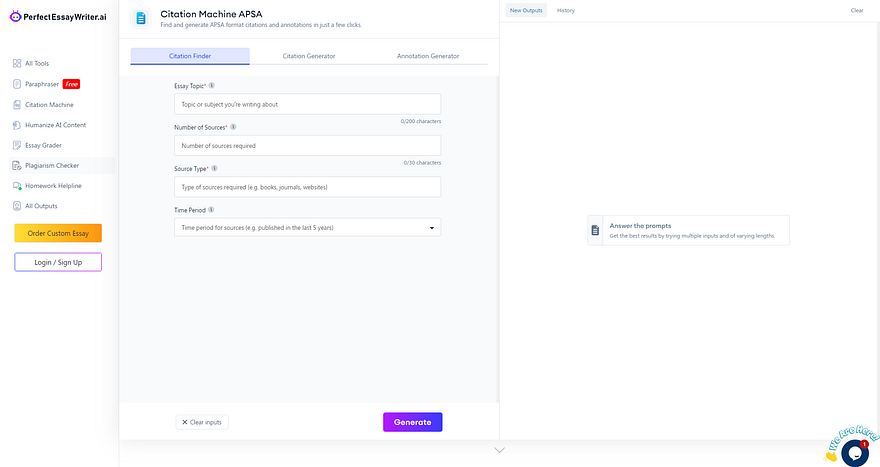The image size is (880, 467).
Task: Switch to the Citation Generator tab
Action: click(309, 56)
